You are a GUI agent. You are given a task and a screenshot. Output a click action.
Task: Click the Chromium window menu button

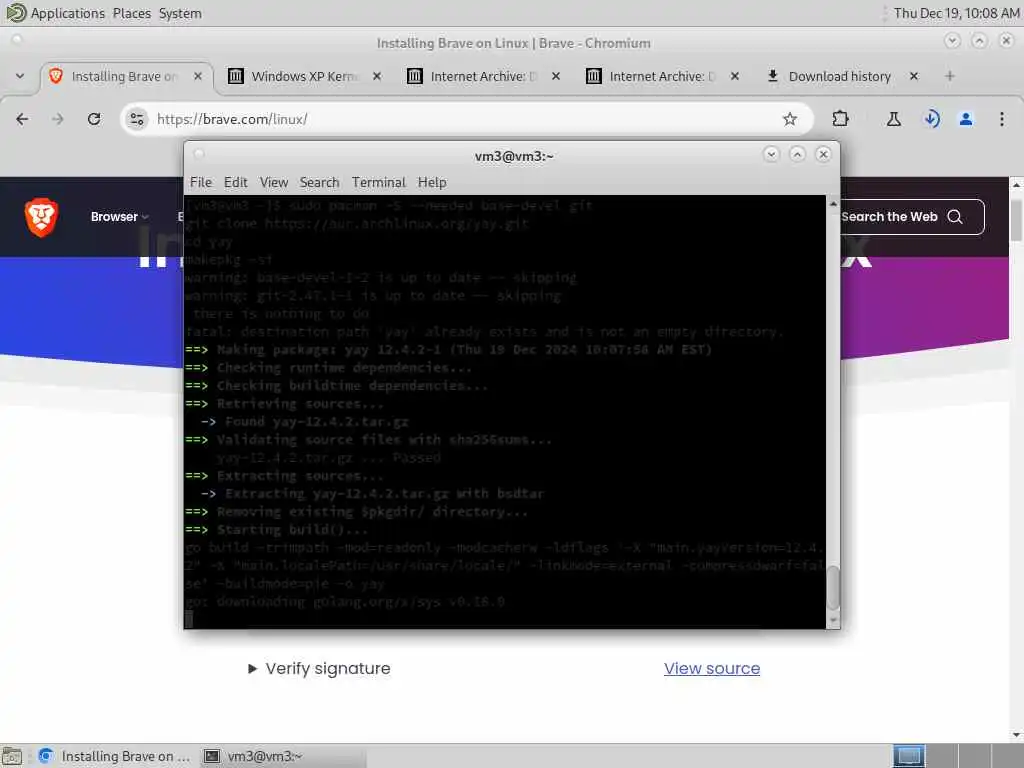17,40
